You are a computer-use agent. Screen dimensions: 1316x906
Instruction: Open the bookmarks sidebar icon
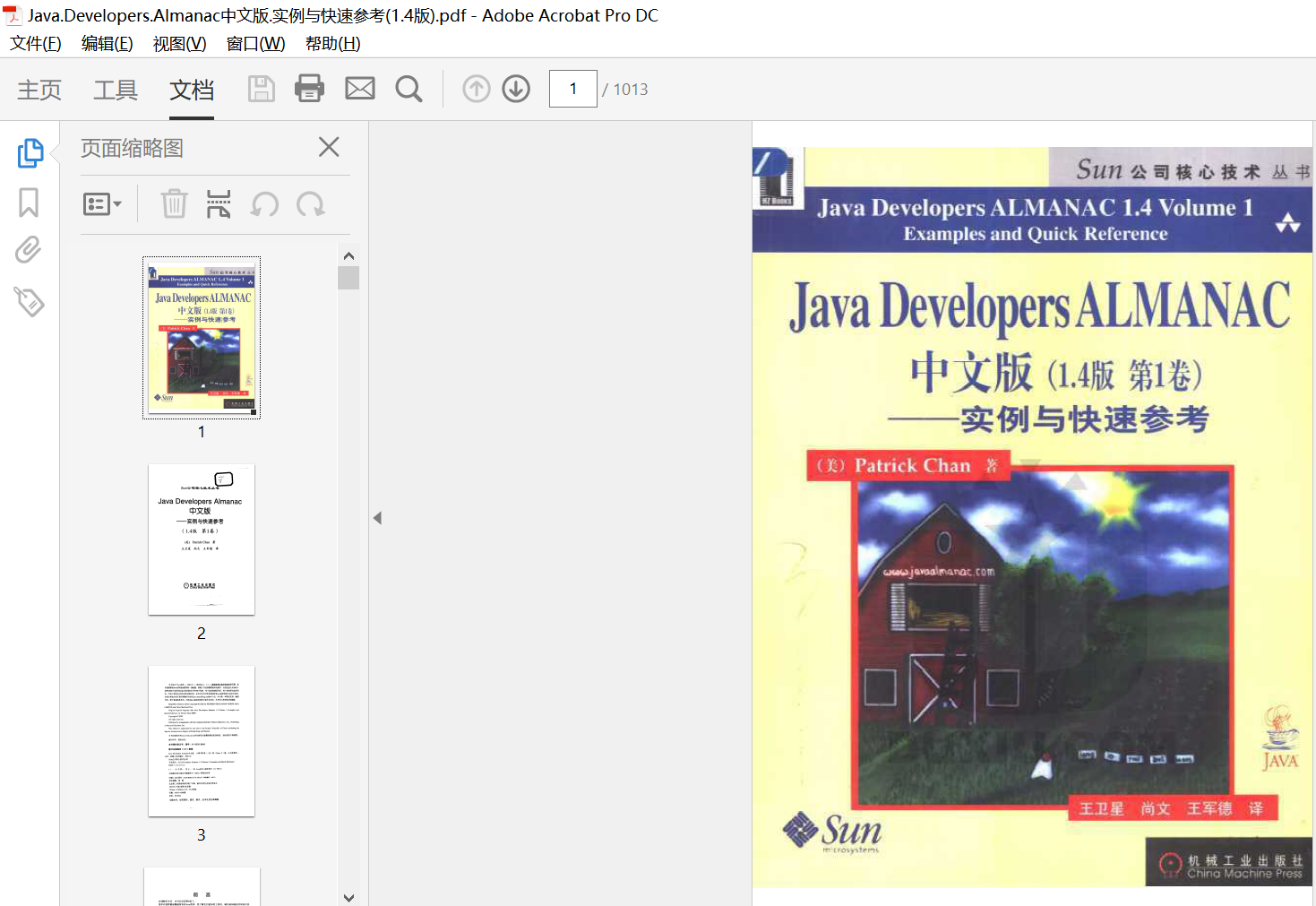tap(29, 203)
